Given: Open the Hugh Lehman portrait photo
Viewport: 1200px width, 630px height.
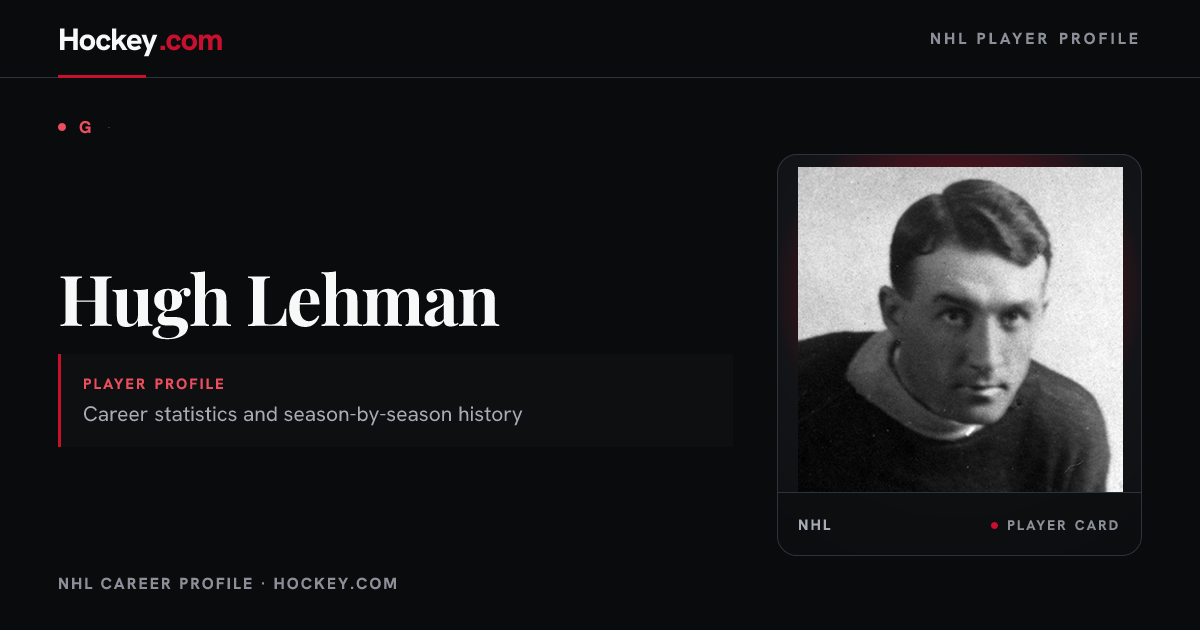Looking at the screenshot, I should (x=960, y=329).
